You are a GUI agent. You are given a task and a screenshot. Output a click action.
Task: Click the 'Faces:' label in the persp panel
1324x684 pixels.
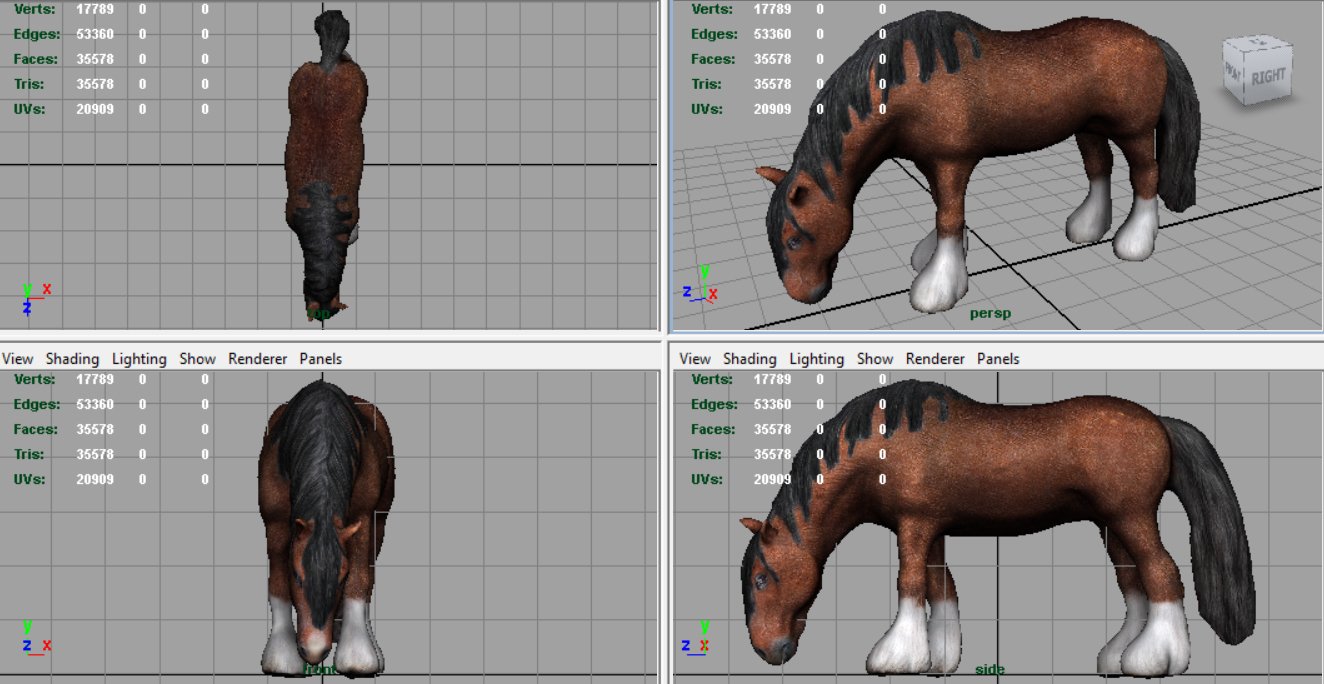click(714, 59)
